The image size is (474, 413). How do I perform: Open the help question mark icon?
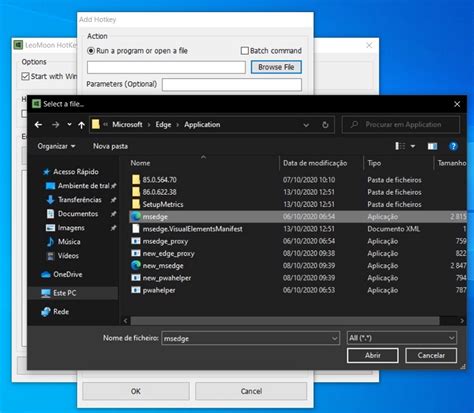[453, 146]
